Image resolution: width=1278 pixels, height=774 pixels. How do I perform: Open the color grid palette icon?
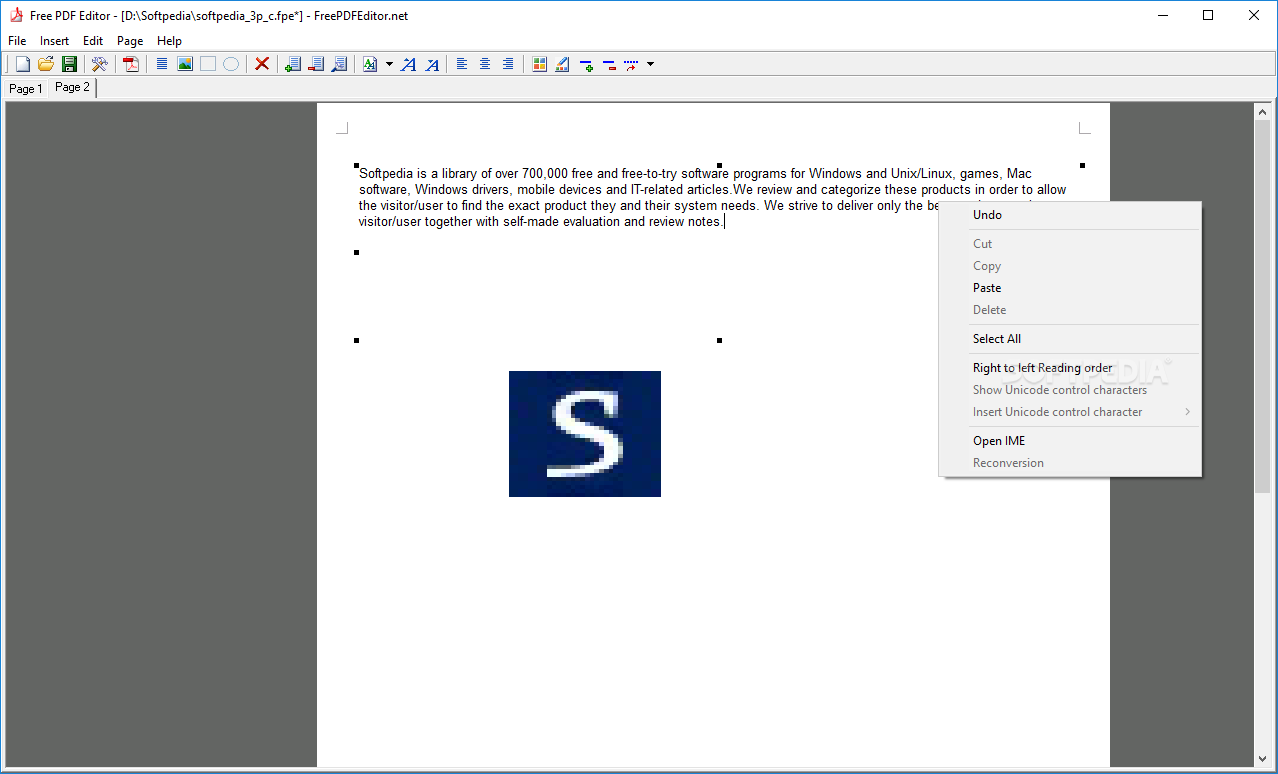point(540,64)
